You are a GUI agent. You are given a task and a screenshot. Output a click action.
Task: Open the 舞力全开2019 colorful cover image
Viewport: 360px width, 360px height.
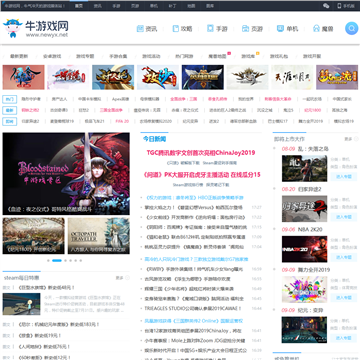click(304, 289)
